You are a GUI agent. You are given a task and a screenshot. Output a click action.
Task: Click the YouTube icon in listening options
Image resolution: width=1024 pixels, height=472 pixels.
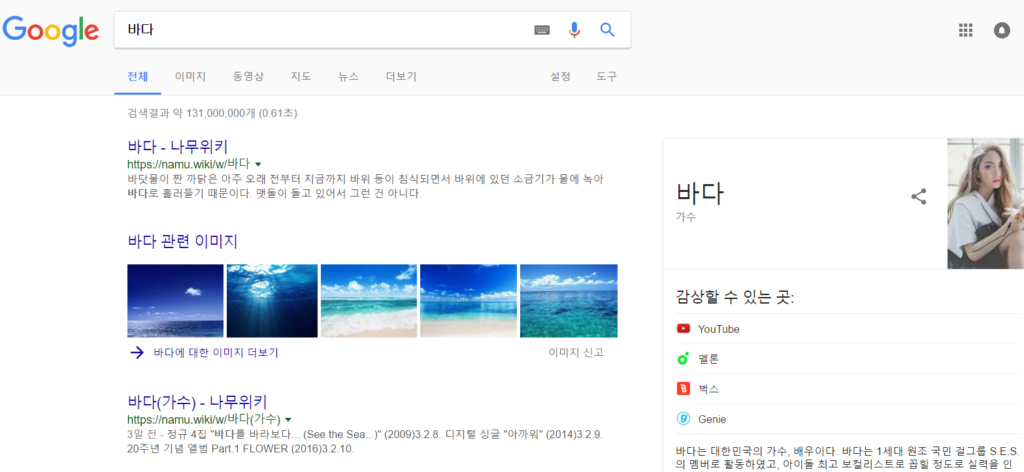point(683,328)
